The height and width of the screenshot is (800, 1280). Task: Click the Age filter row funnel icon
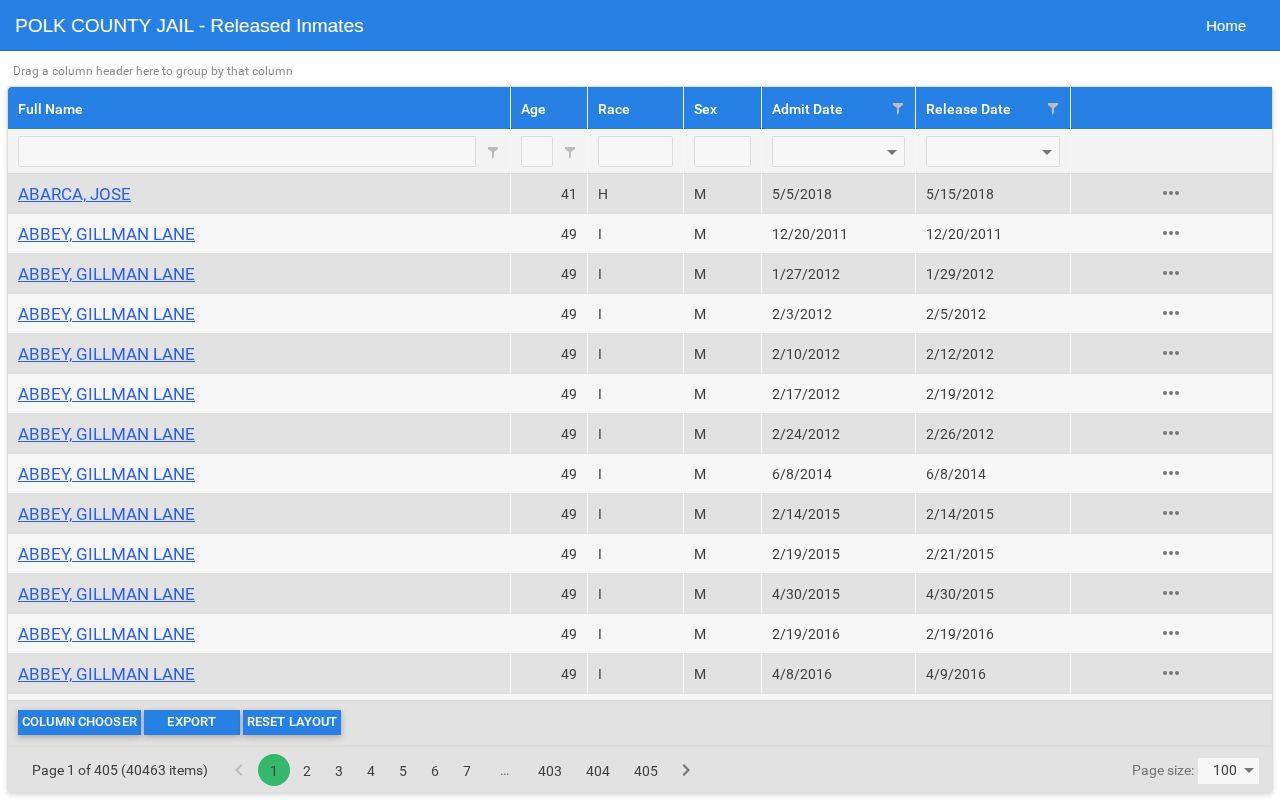pyautogui.click(x=569, y=152)
